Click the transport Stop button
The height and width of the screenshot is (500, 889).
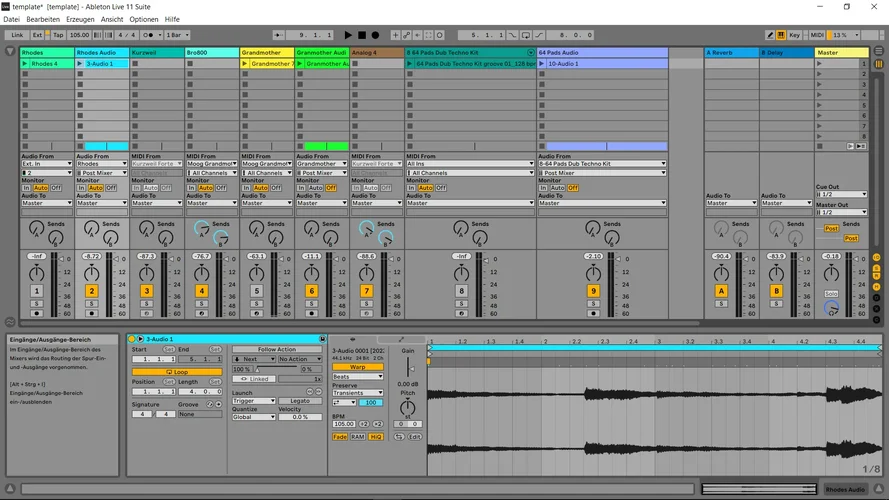coord(362,35)
